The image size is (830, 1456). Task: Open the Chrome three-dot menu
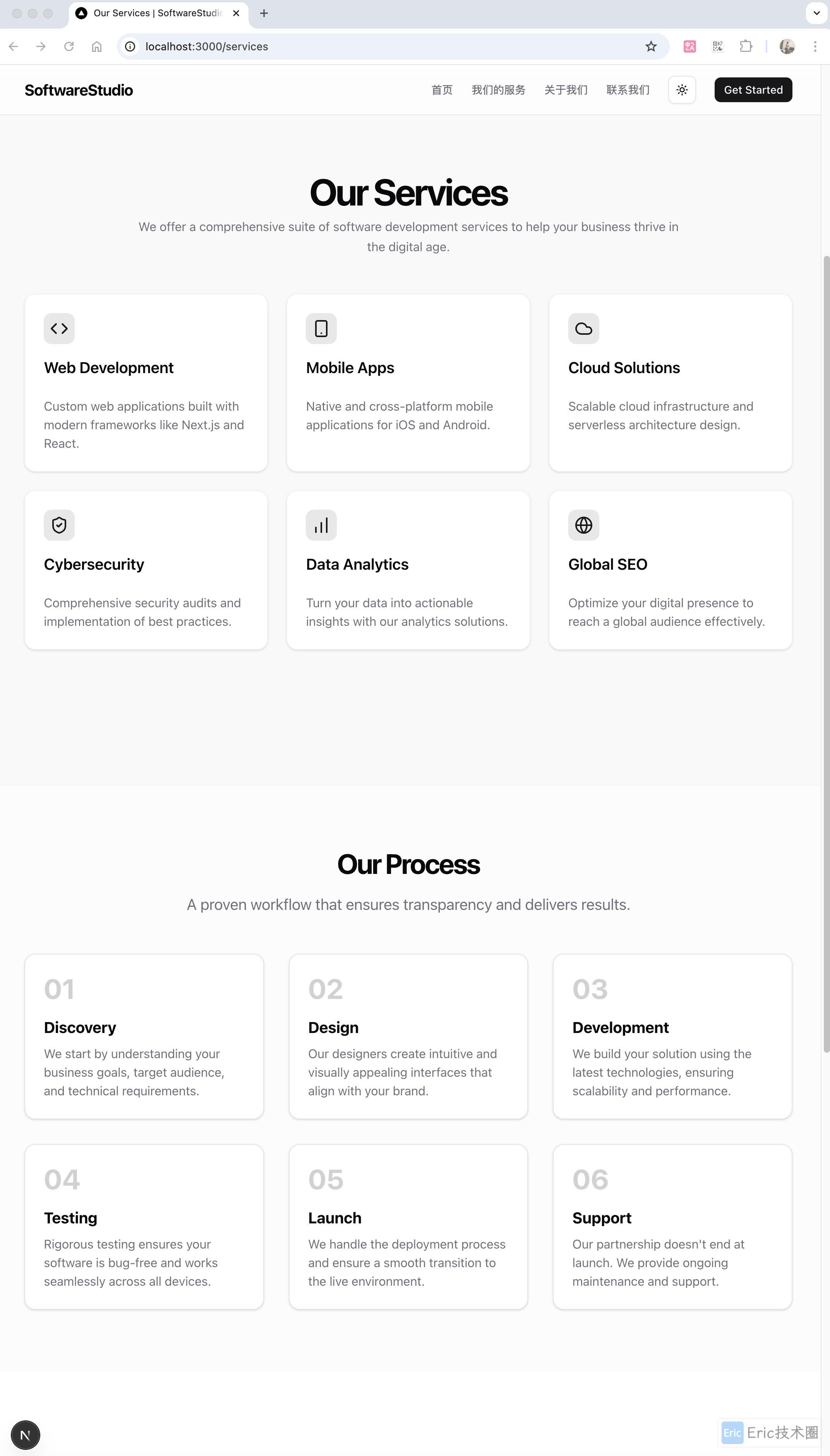815,47
